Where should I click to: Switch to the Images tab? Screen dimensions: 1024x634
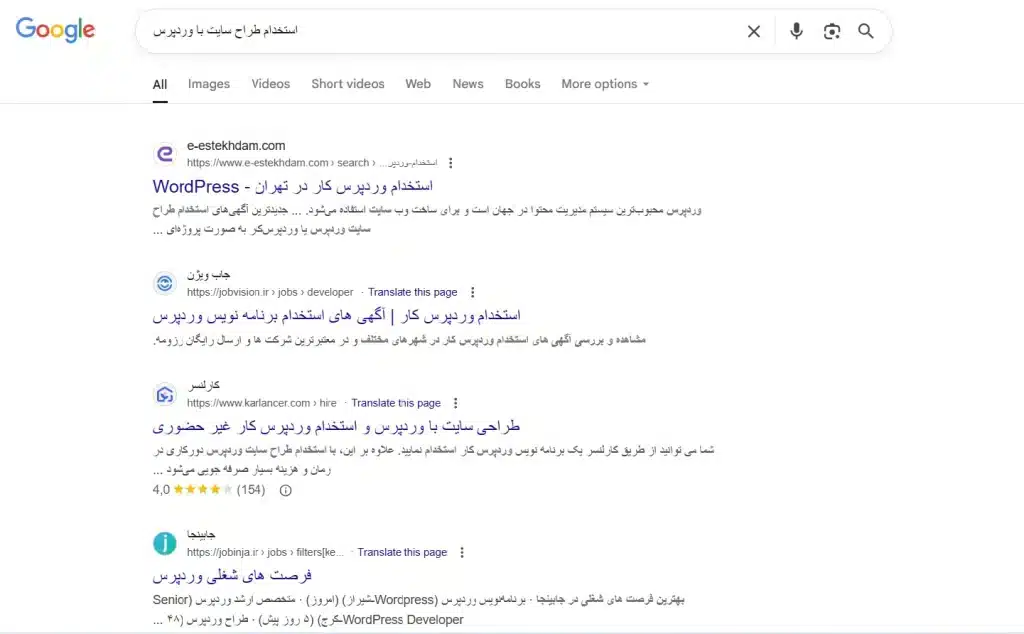209,84
